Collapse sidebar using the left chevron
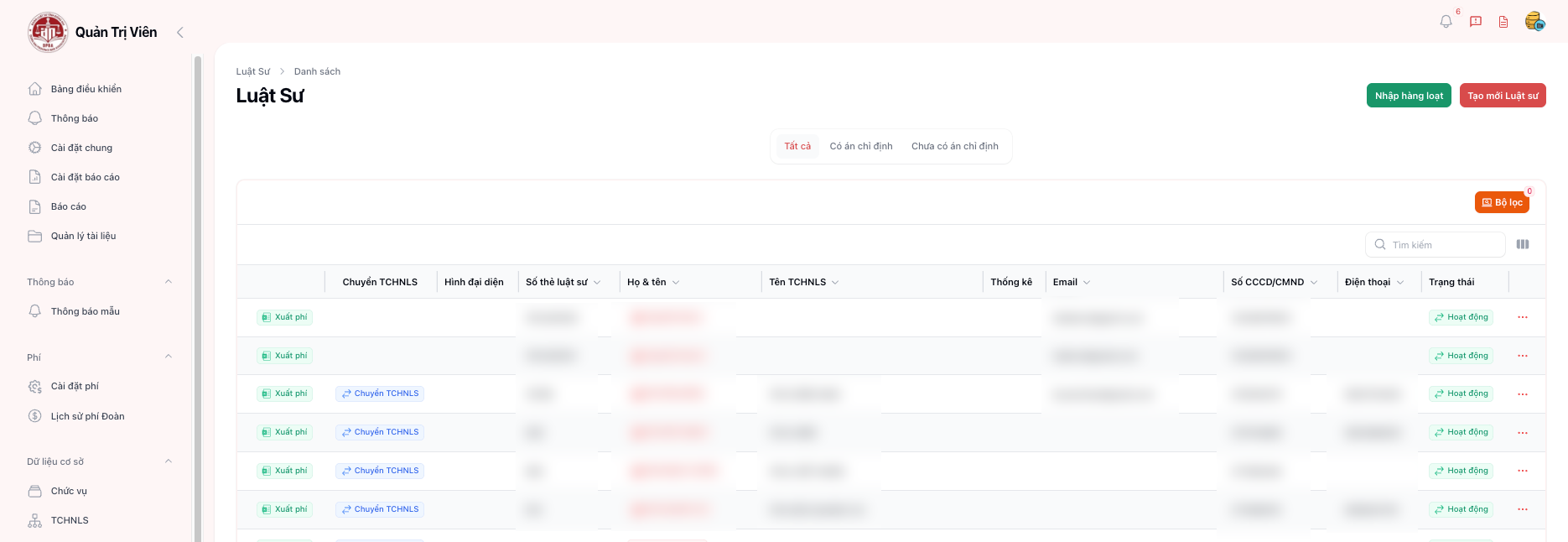The image size is (1568, 542). (x=179, y=33)
